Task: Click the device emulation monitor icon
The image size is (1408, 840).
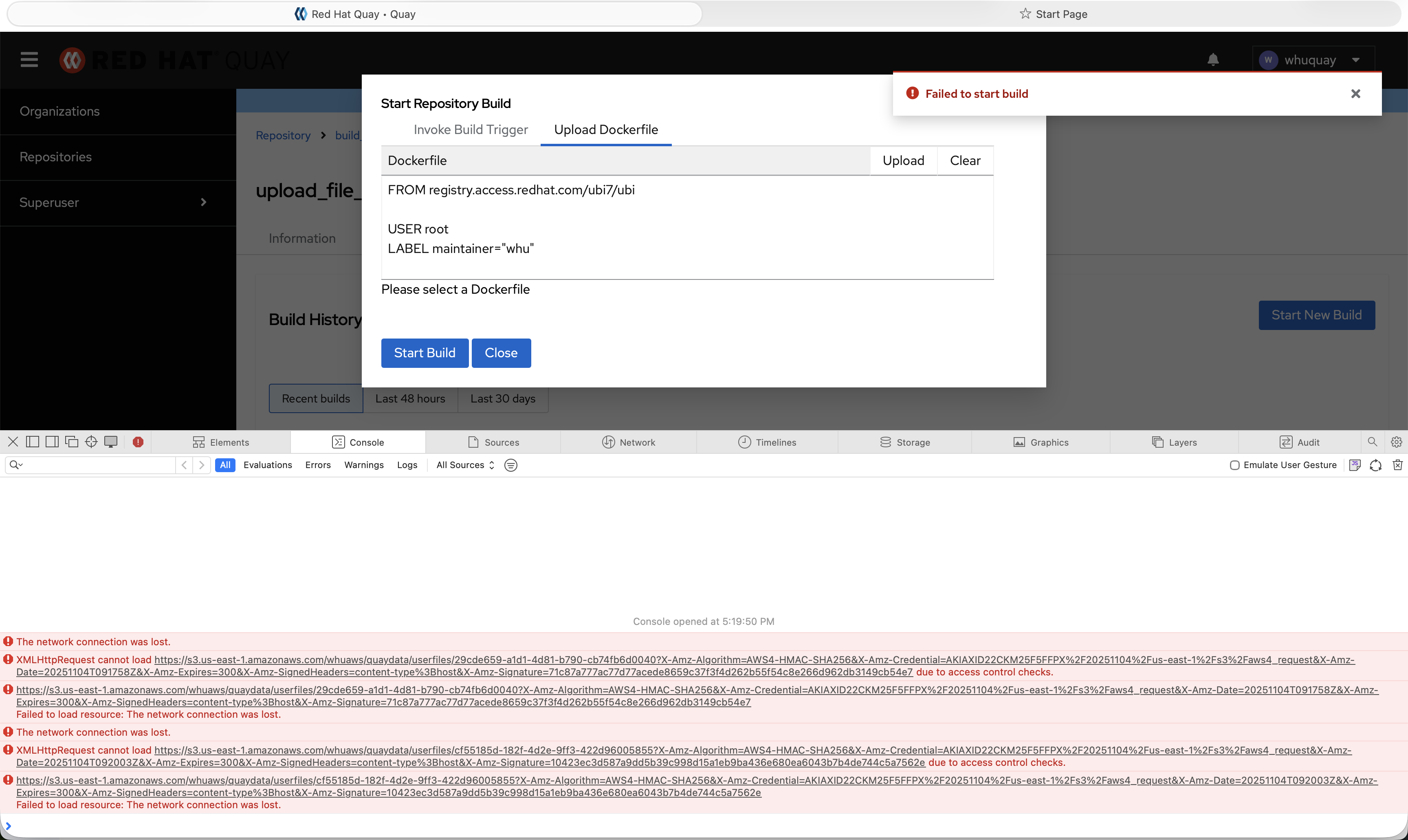Action: (111, 442)
